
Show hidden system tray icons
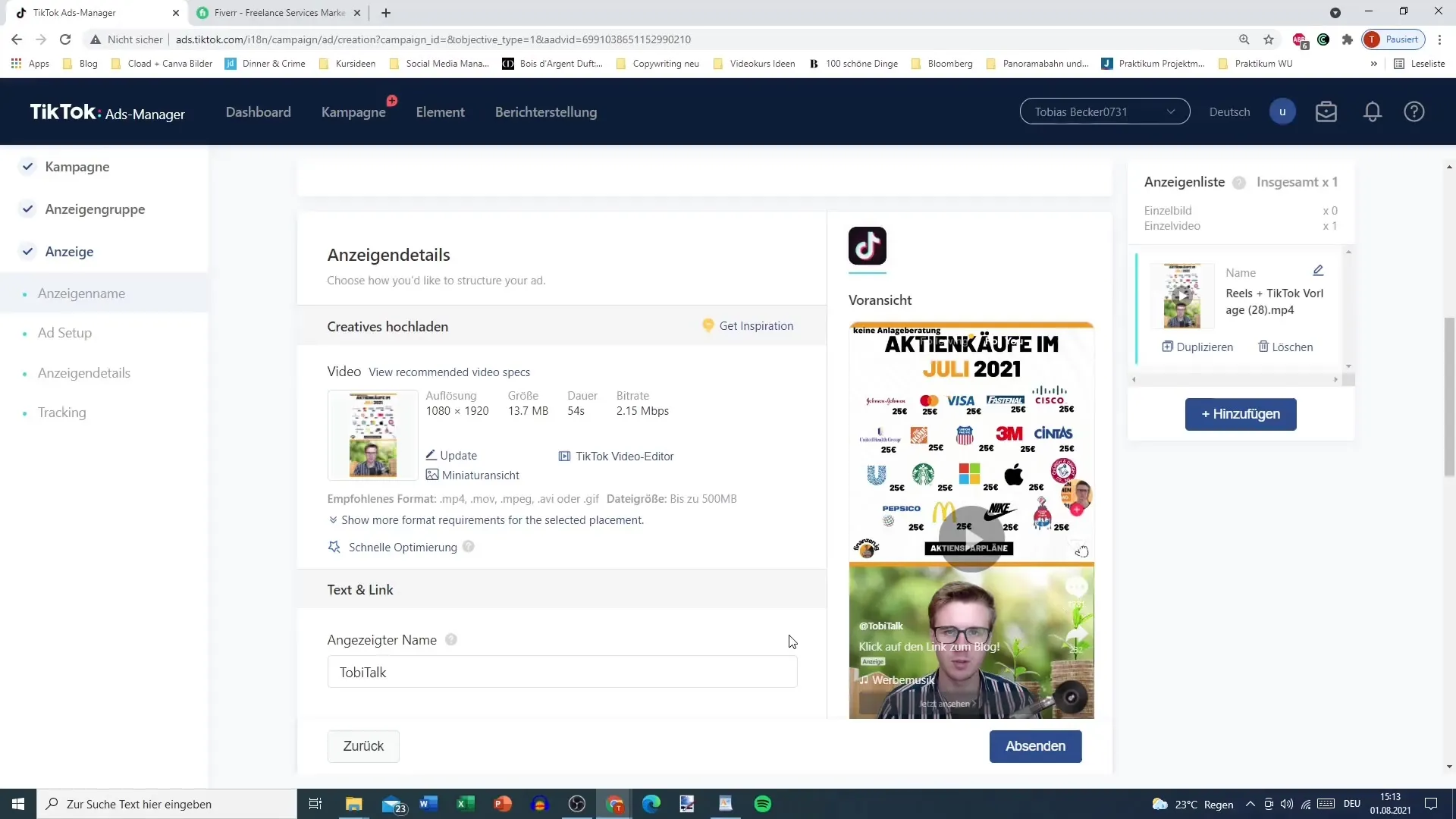[1250, 804]
